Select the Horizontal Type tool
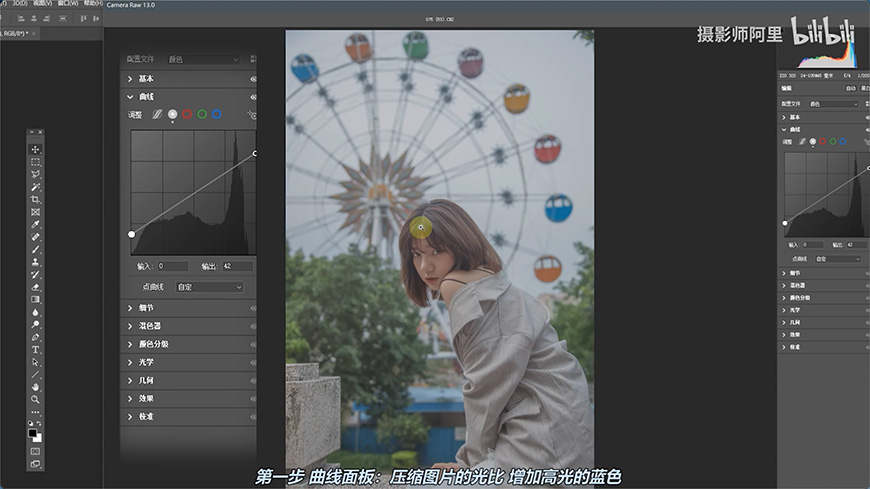Image resolution: width=870 pixels, height=489 pixels. (x=36, y=350)
